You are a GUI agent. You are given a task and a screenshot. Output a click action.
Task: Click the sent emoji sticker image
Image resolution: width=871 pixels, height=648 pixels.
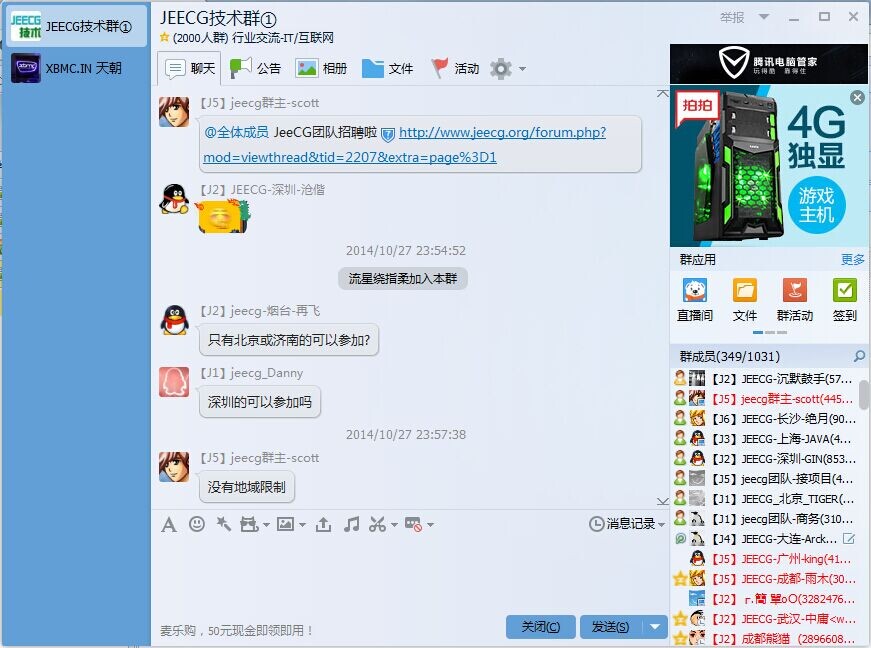click(224, 217)
